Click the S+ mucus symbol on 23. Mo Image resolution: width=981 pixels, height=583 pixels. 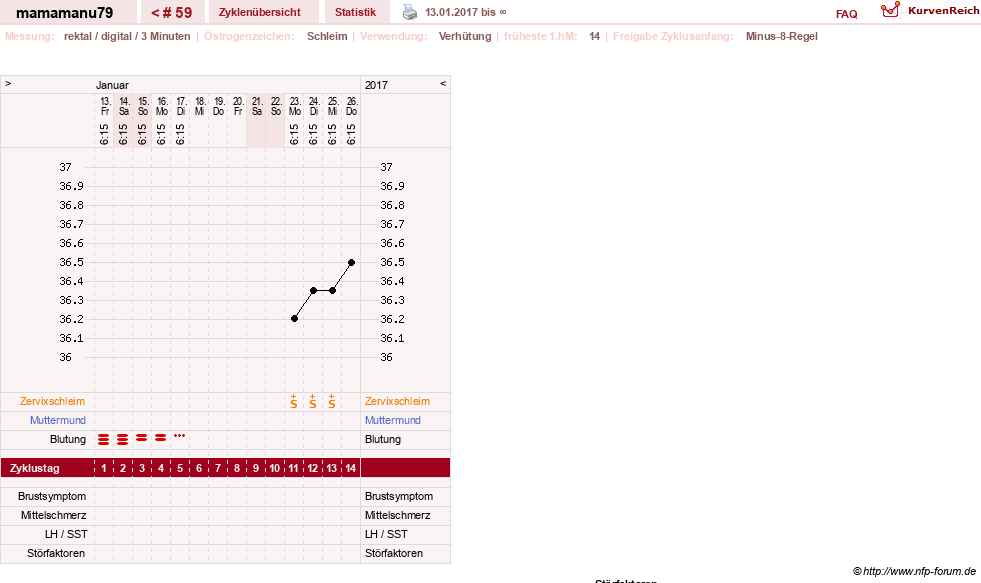[294, 401]
